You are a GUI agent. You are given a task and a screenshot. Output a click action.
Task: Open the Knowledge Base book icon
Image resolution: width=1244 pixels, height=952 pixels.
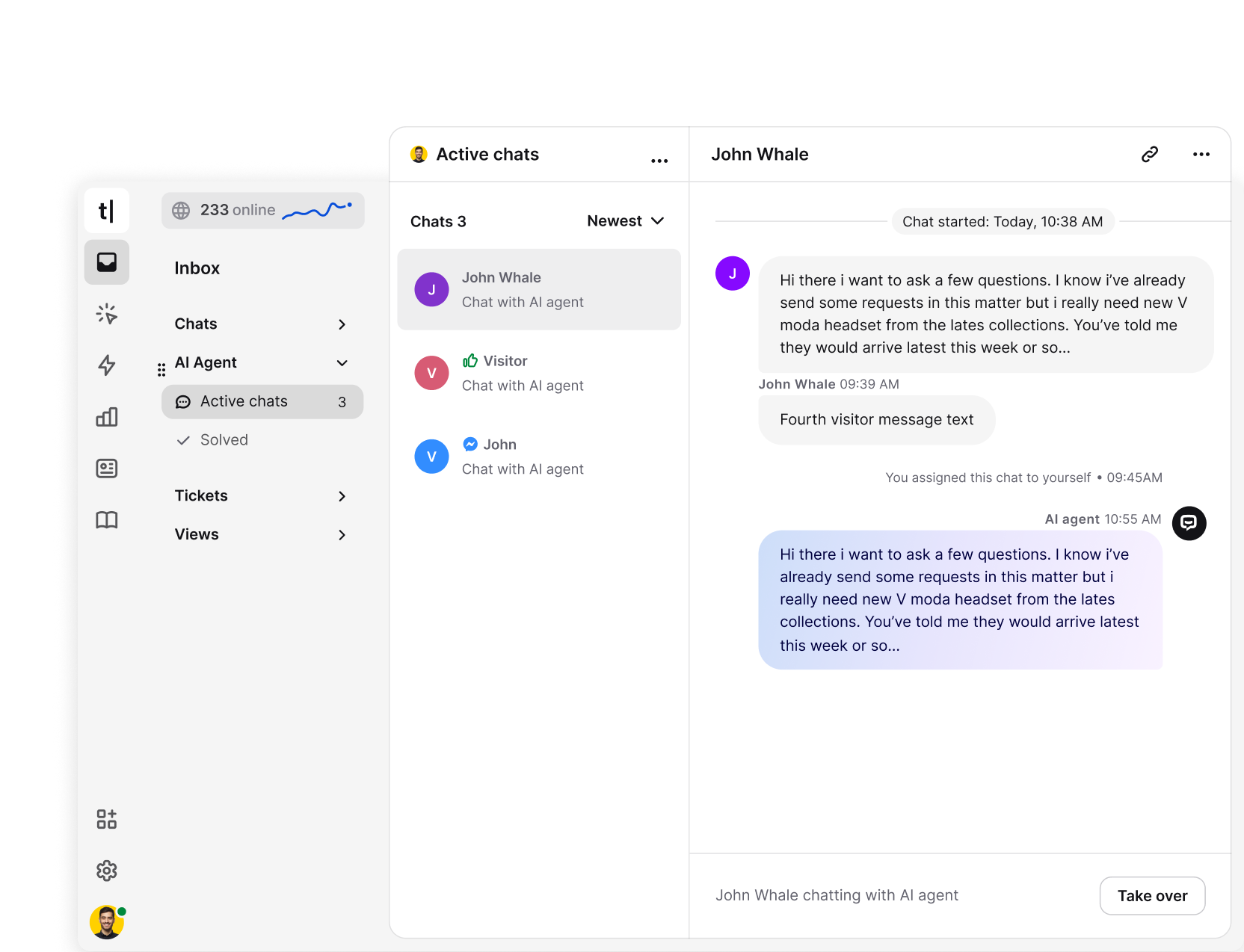pyautogui.click(x=106, y=520)
